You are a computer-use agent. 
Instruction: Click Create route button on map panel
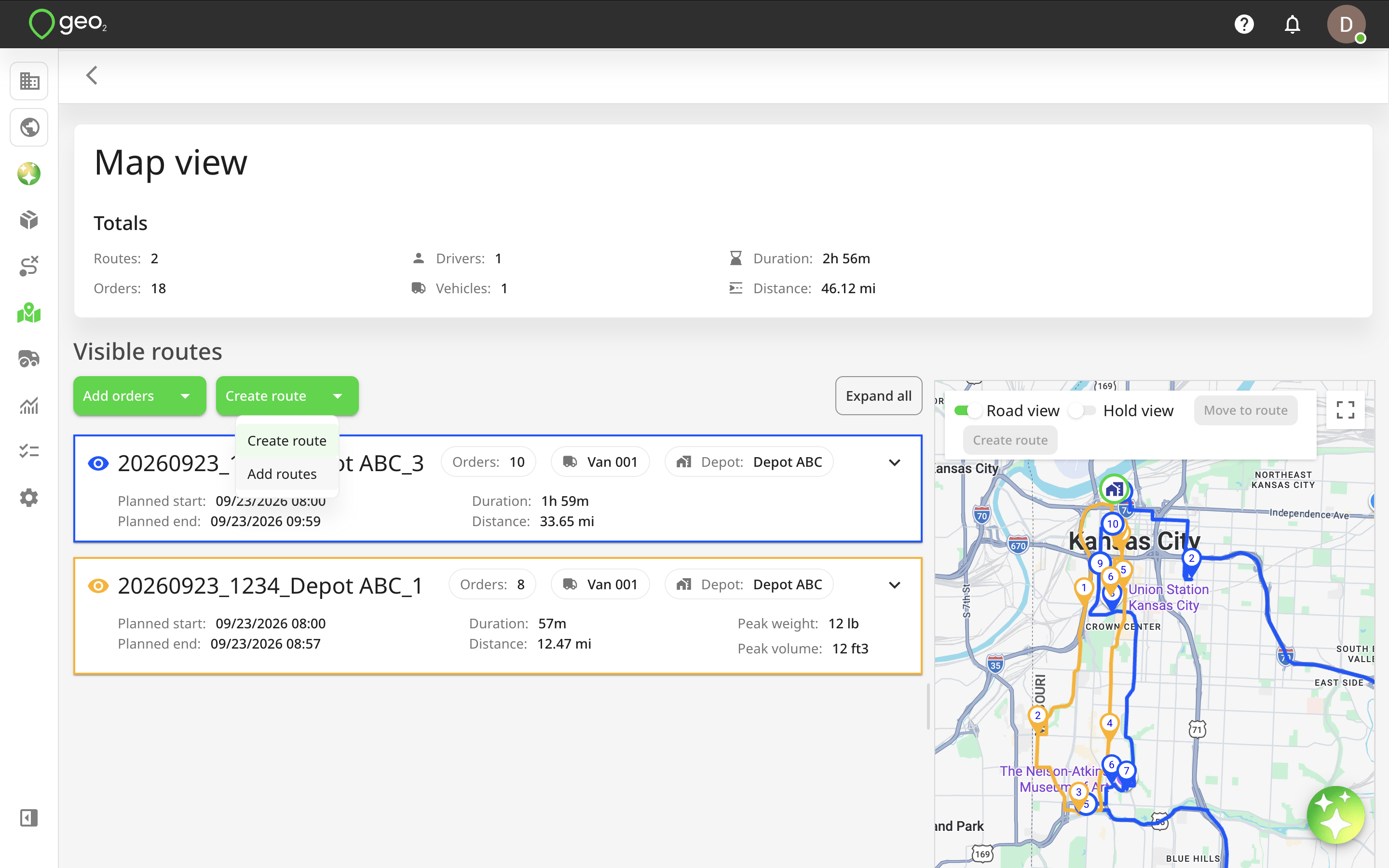[x=1010, y=440]
